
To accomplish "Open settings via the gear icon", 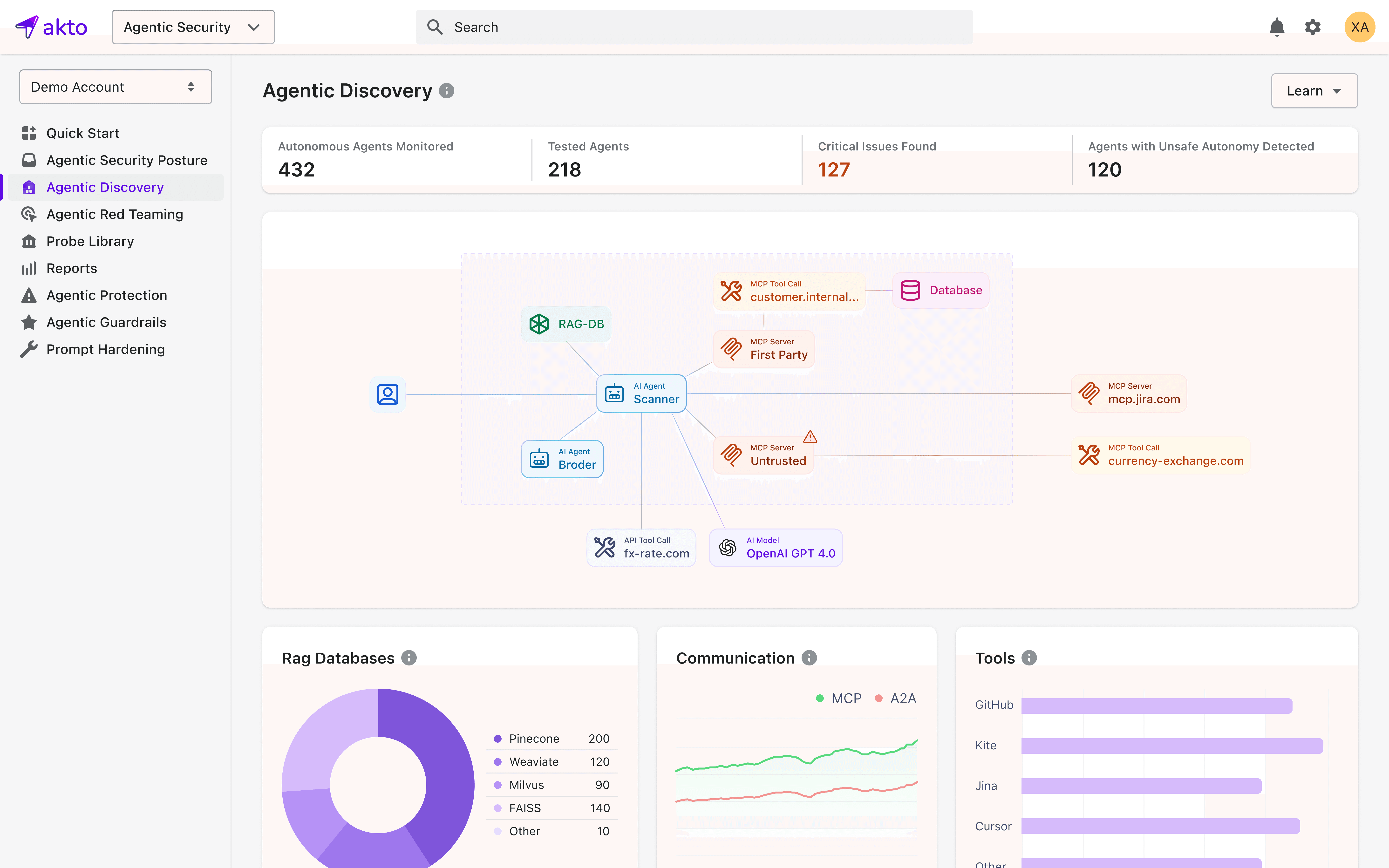I will coord(1313,27).
